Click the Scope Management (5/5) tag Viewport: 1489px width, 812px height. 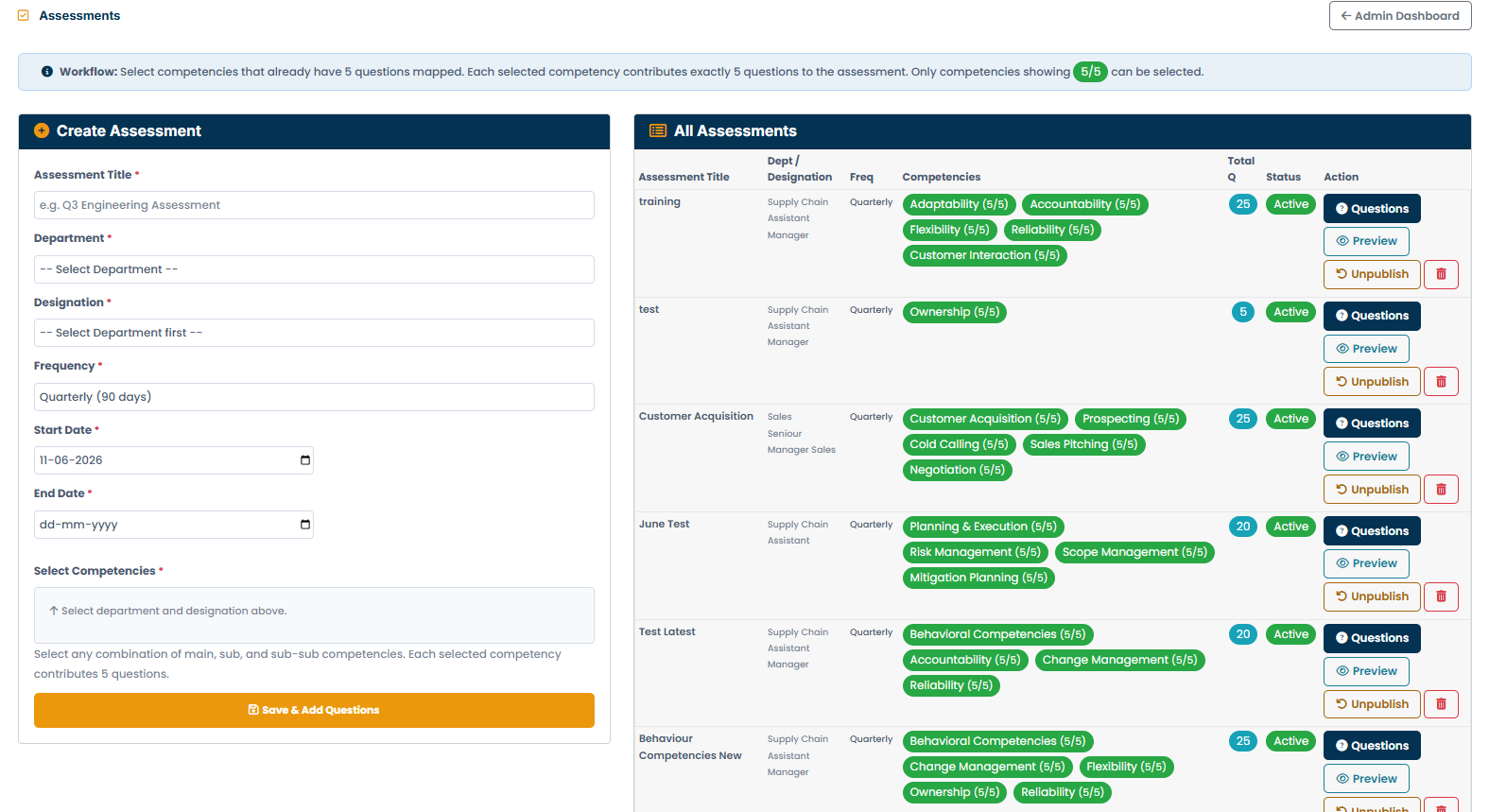click(x=1134, y=552)
